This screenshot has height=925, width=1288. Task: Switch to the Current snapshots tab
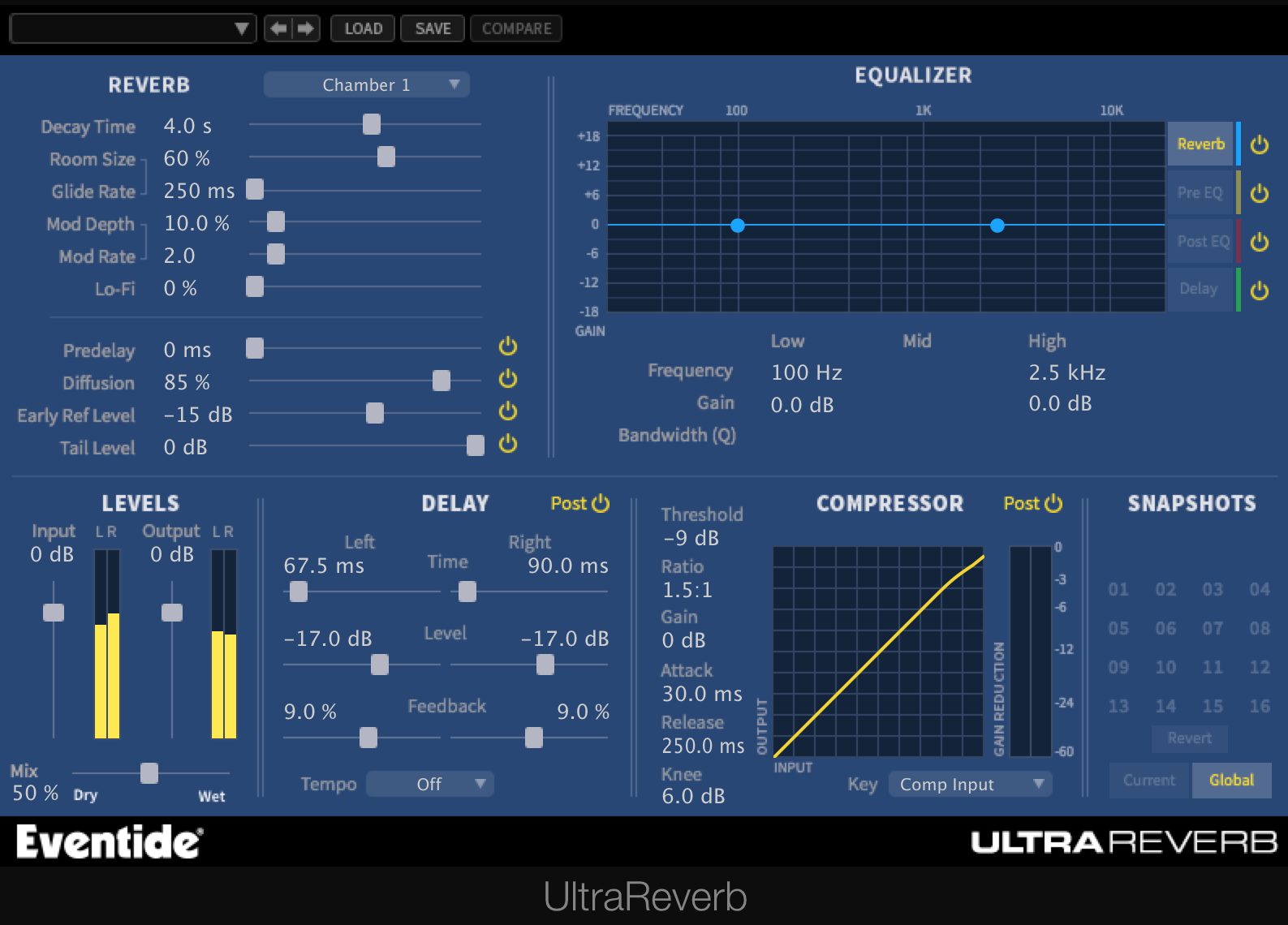1149,780
